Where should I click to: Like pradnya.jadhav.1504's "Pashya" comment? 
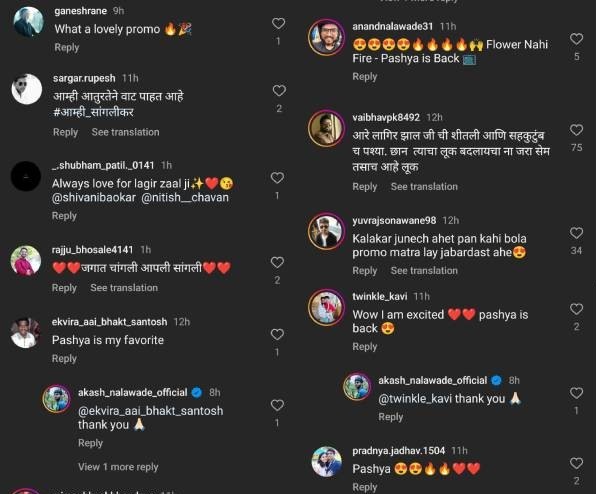point(577,463)
